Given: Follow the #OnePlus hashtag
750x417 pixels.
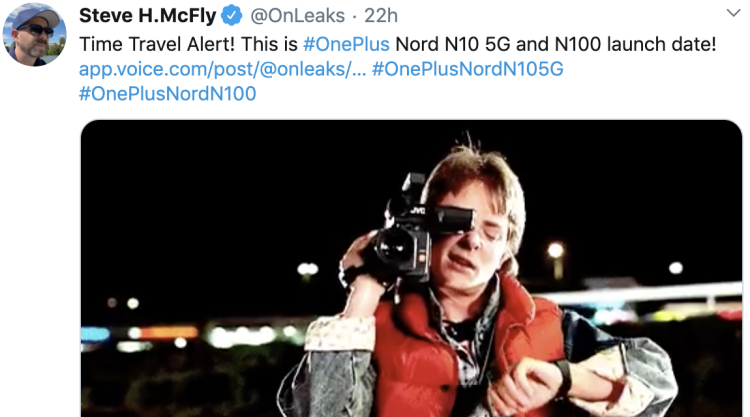Looking at the screenshot, I should click(346, 44).
